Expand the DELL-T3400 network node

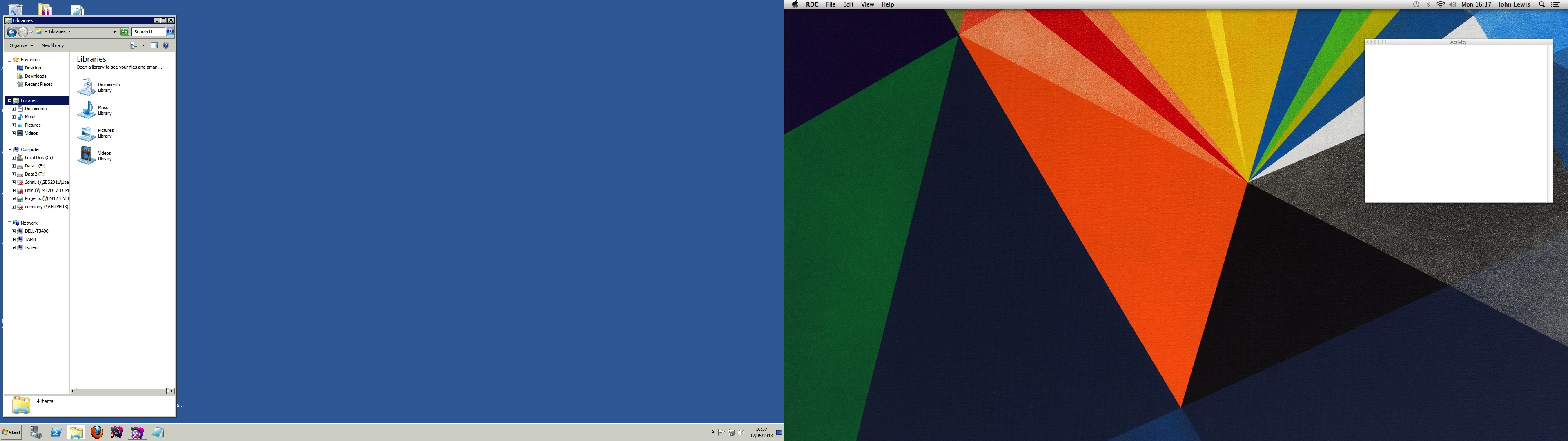coord(13,232)
